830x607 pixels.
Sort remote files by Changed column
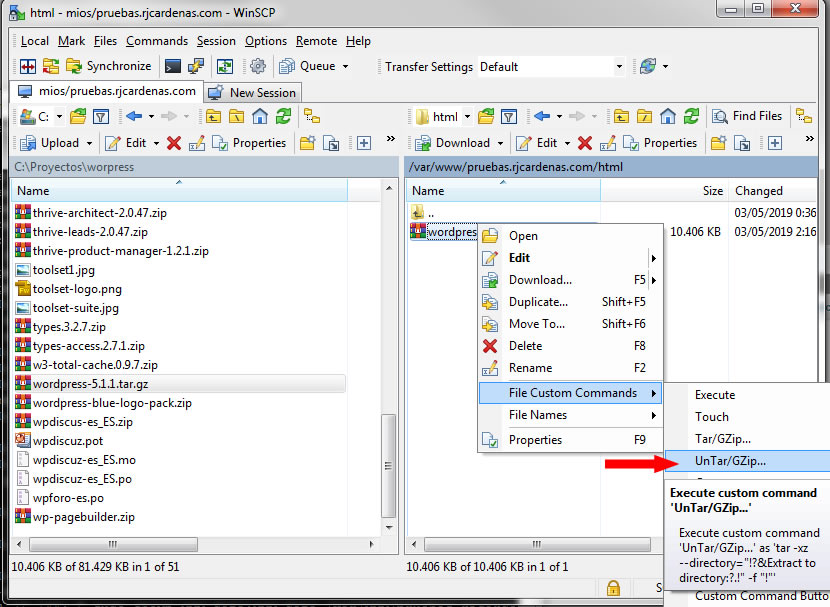coord(774,191)
